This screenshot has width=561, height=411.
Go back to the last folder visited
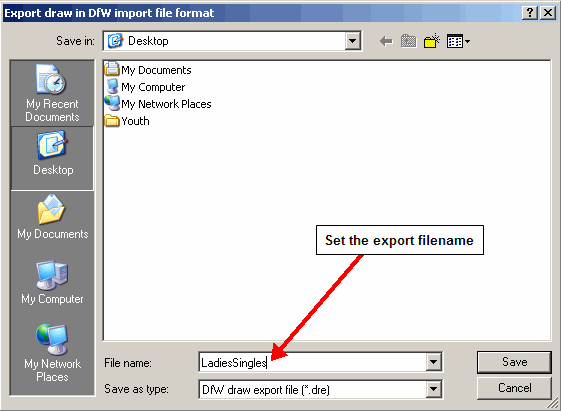386,41
